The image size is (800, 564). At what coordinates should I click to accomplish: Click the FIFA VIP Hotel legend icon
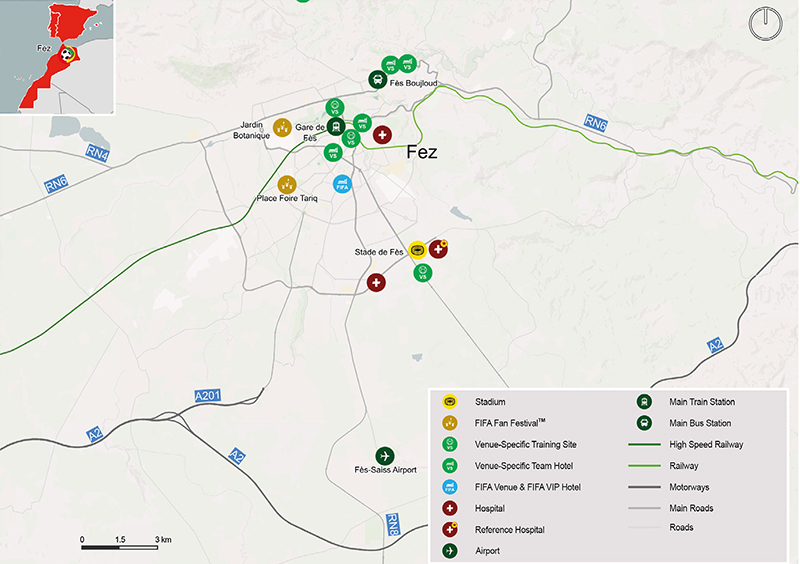click(x=449, y=487)
